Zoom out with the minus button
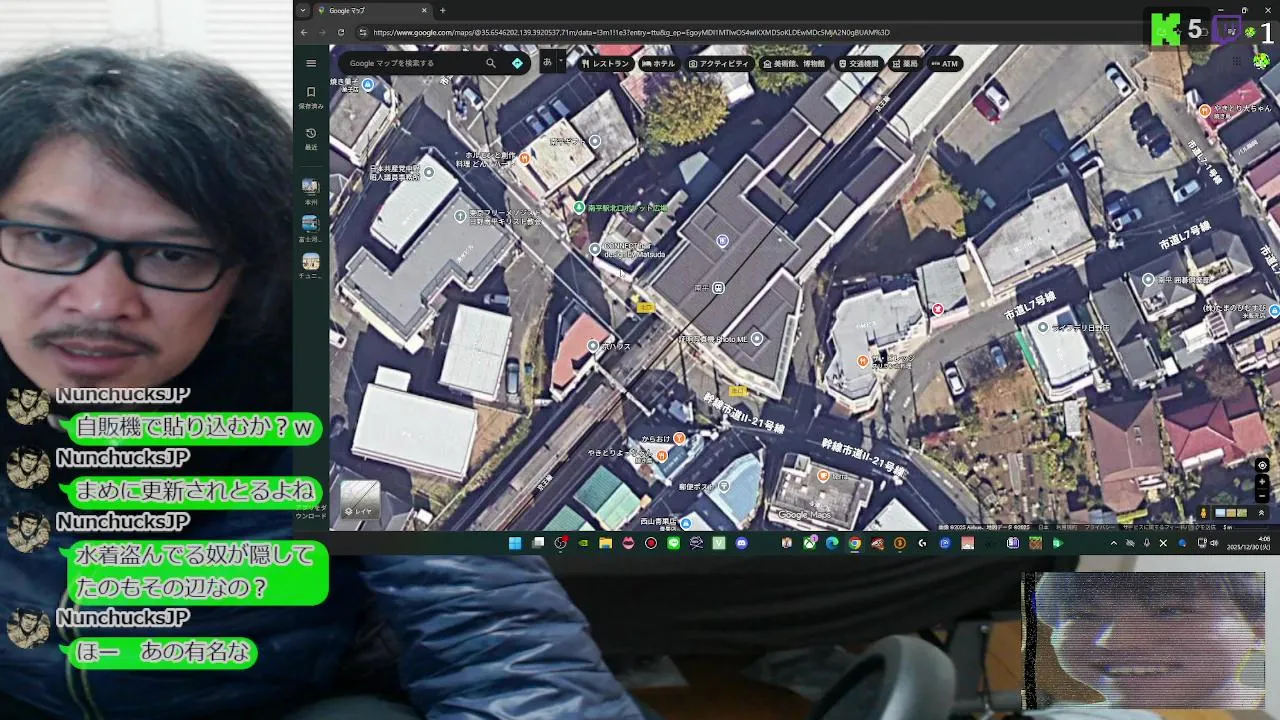Screen dimensions: 1280x720 (x=1262, y=496)
